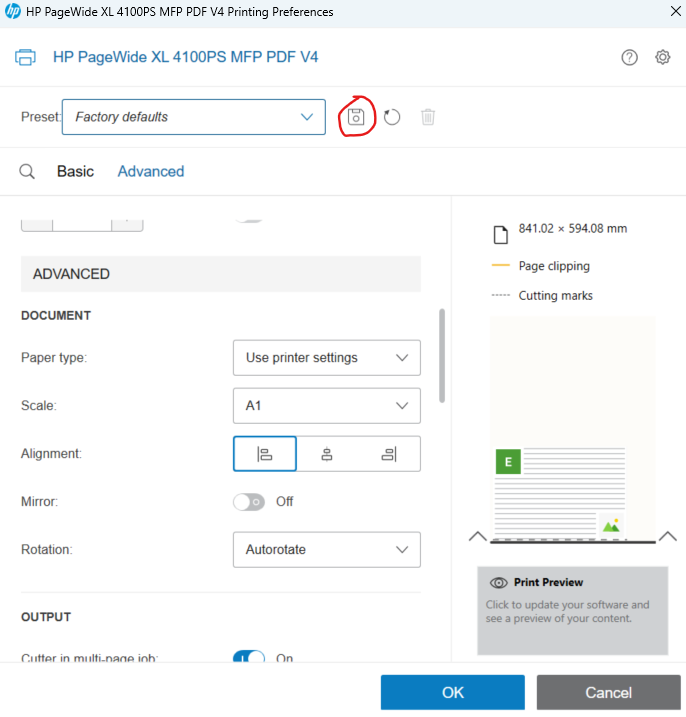Click the OUTPUT section heading

coord(46,617)
